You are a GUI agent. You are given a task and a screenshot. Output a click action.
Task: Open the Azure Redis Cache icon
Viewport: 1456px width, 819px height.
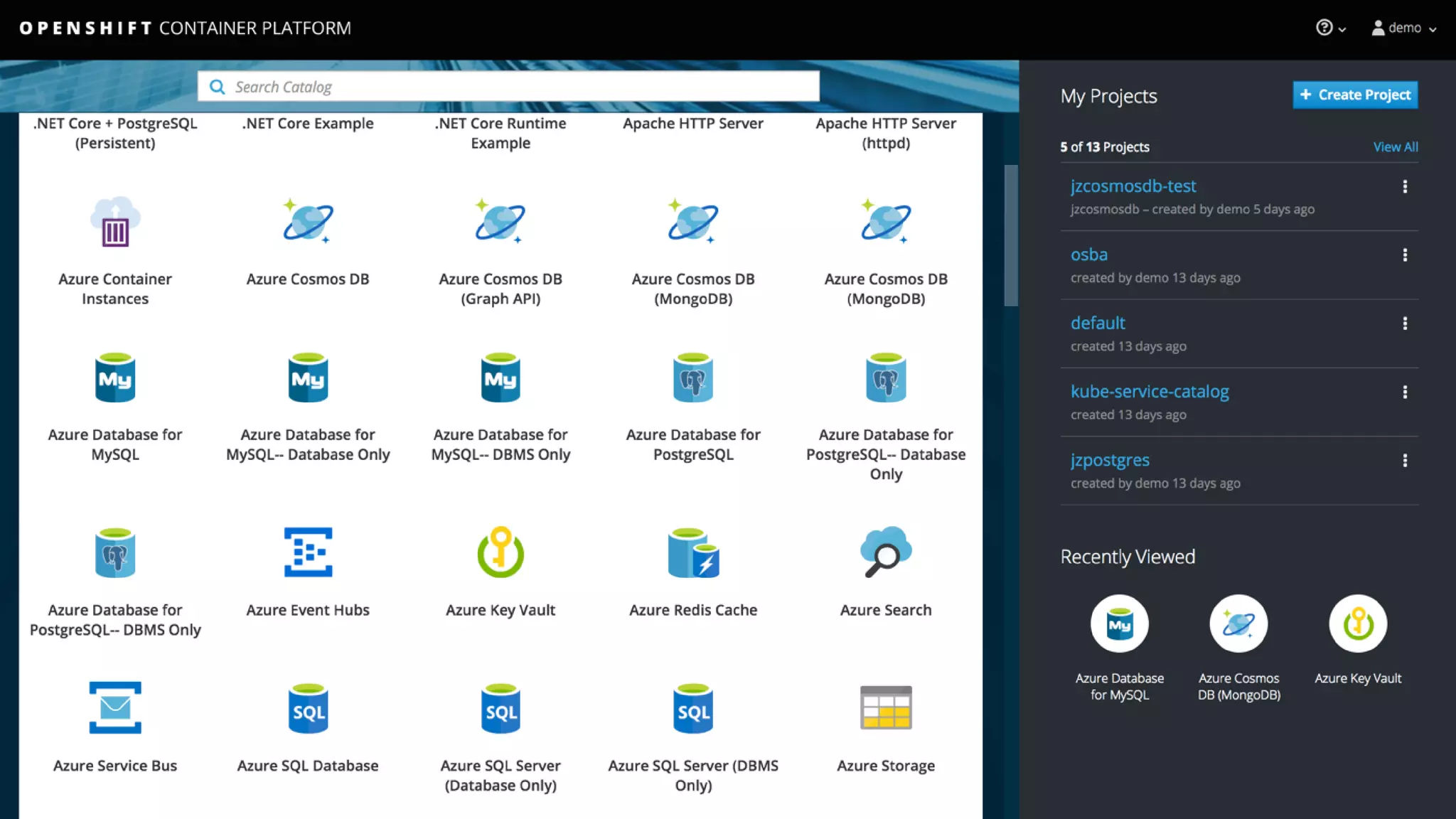[693, 552]
